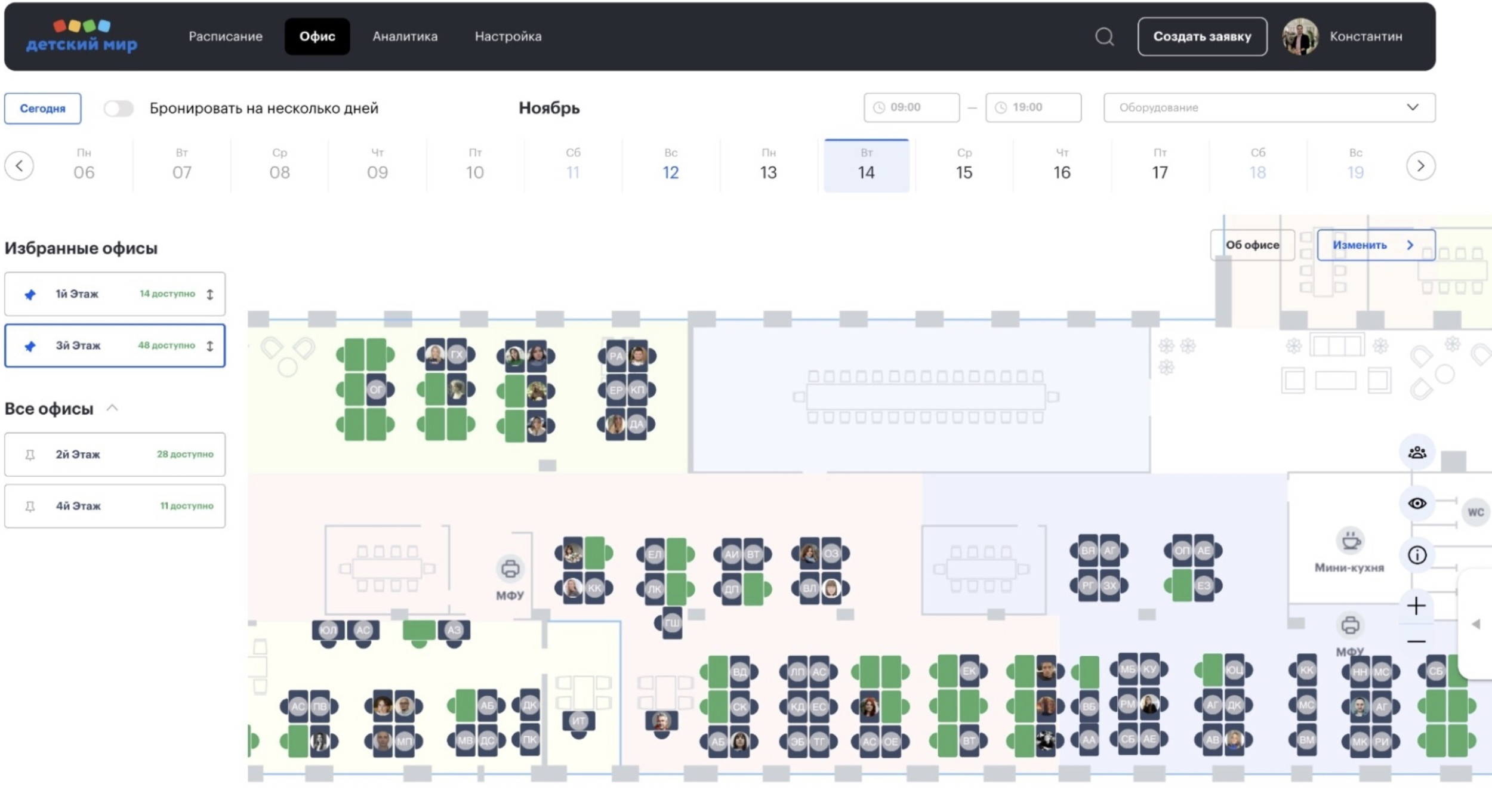Show next week with right arrow
1492x812 pixels.
pos(1420,166)
